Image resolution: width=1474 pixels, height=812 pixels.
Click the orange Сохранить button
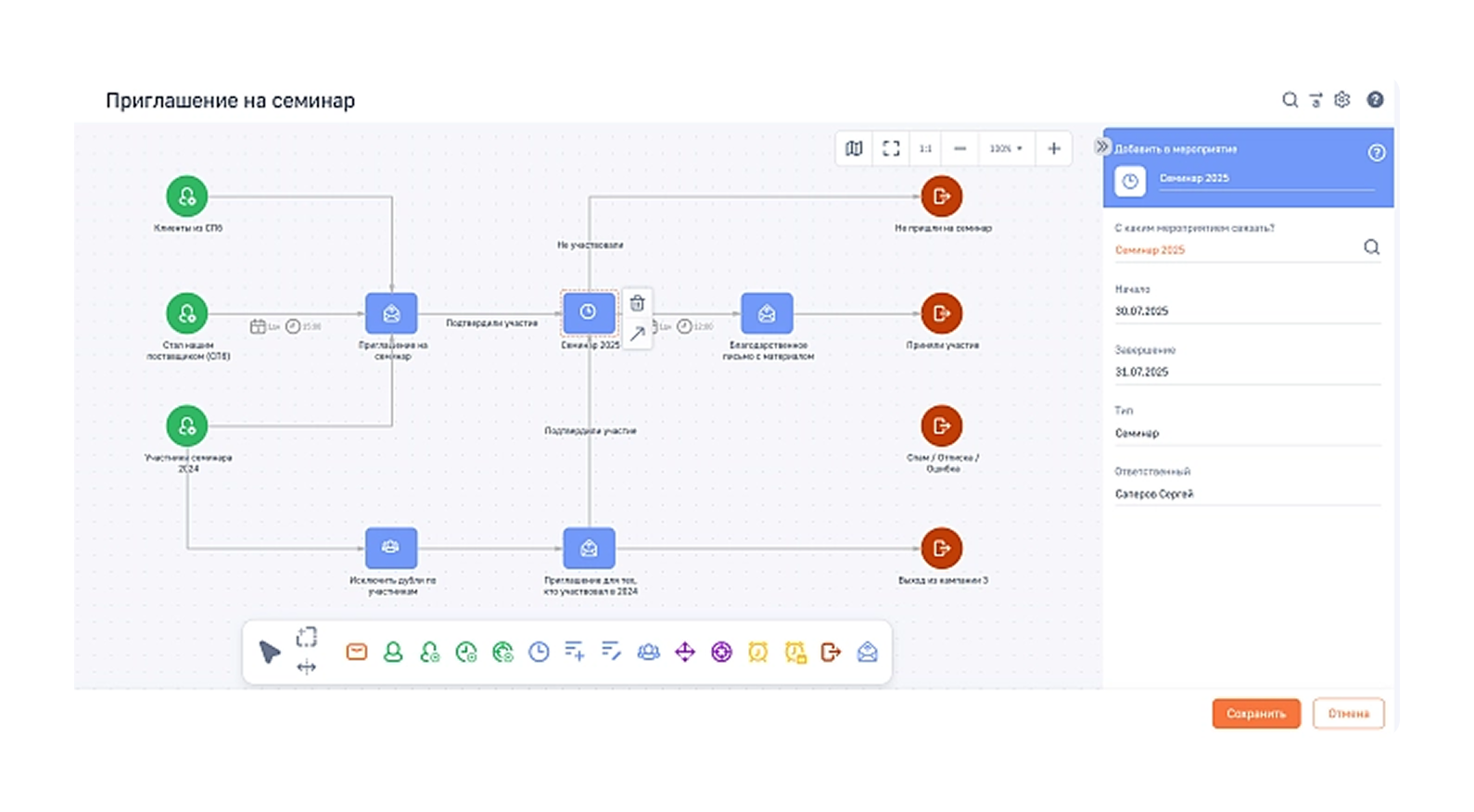tap(1256, 714)
